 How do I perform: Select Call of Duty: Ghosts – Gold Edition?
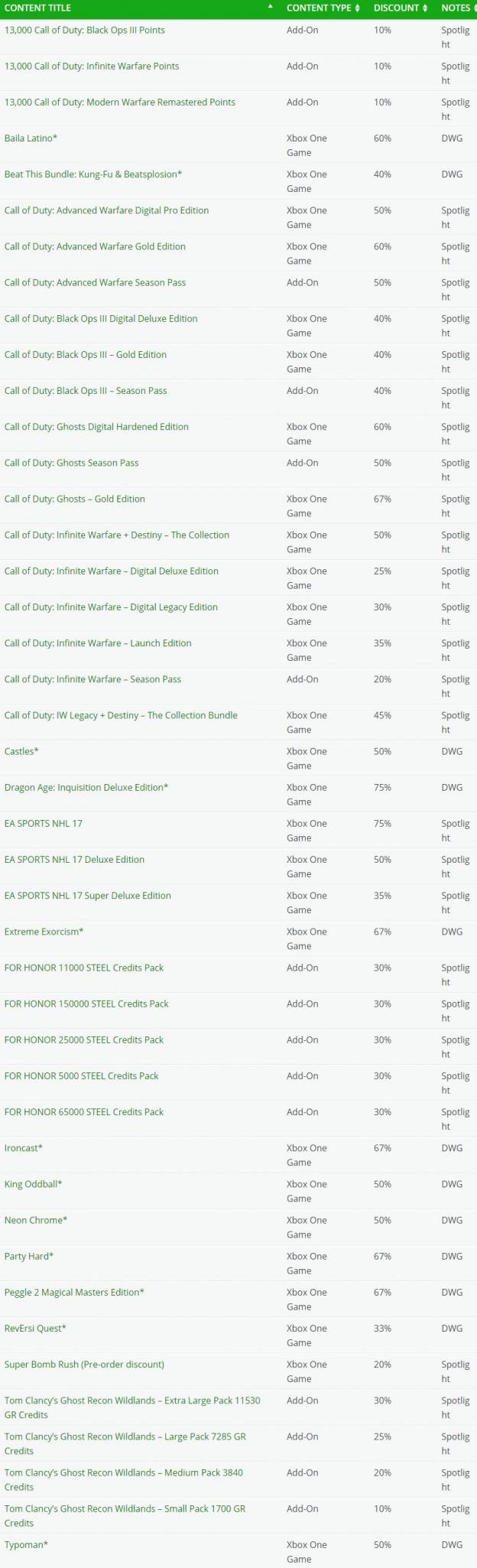pos(74,499)
